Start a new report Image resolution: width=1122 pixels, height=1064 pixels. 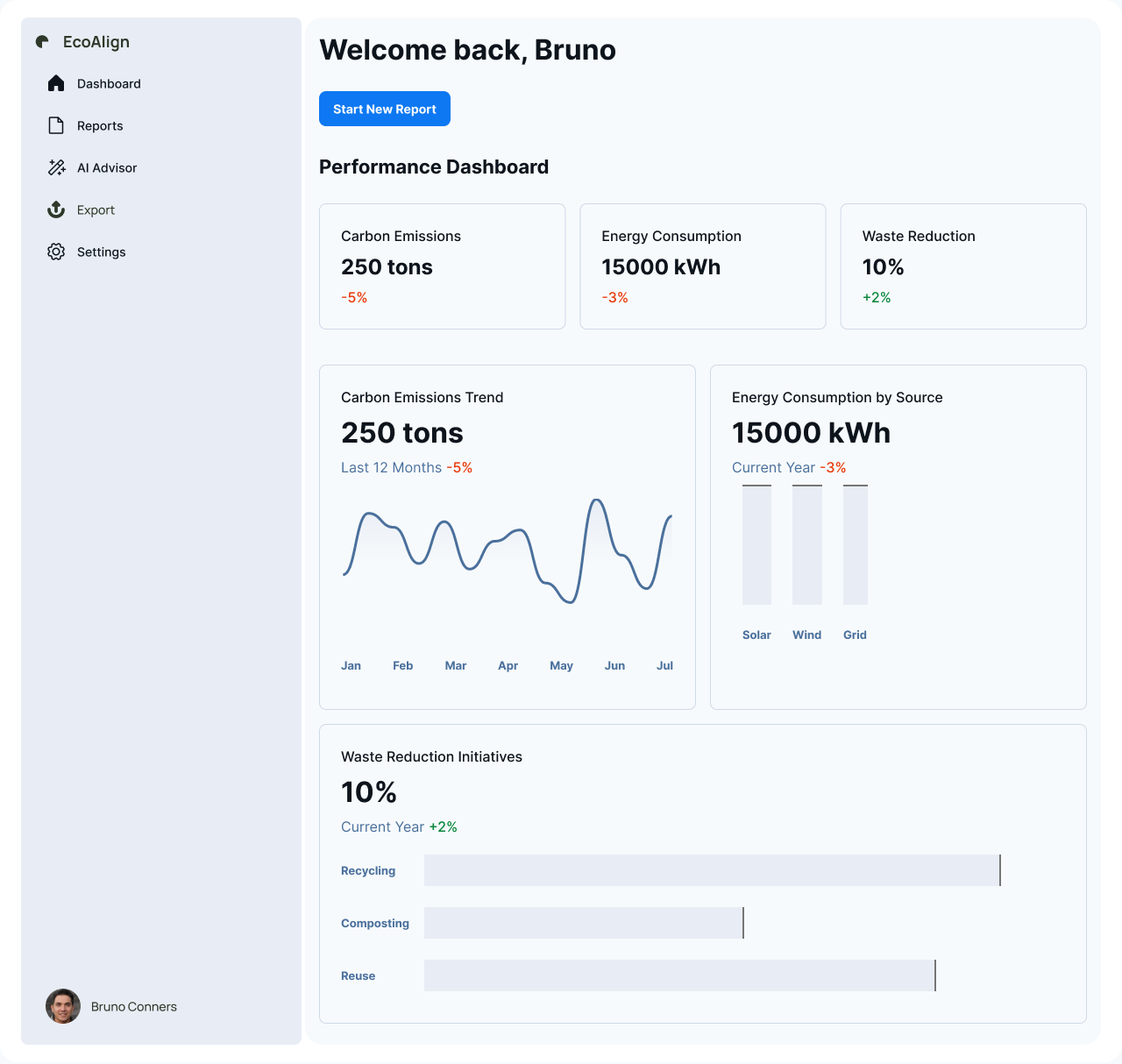tap(384, 109)
